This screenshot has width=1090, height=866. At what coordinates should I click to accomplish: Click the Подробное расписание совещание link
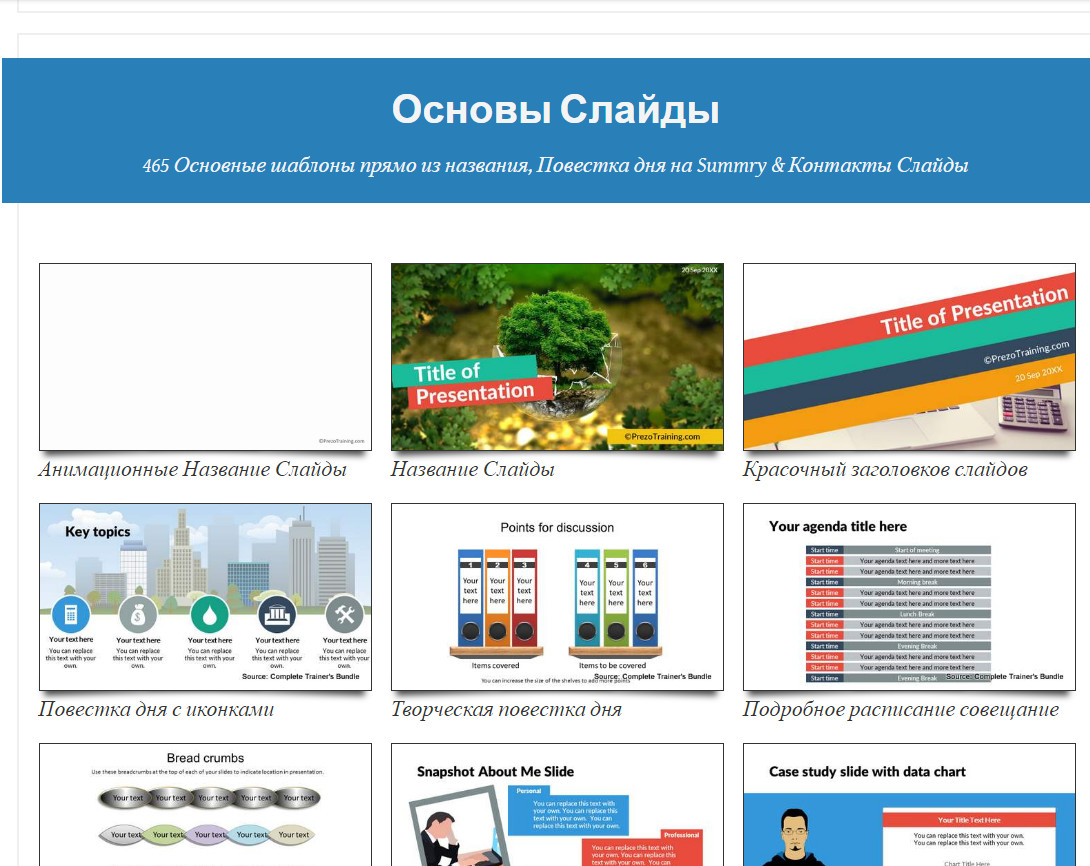tap(900, 710)
